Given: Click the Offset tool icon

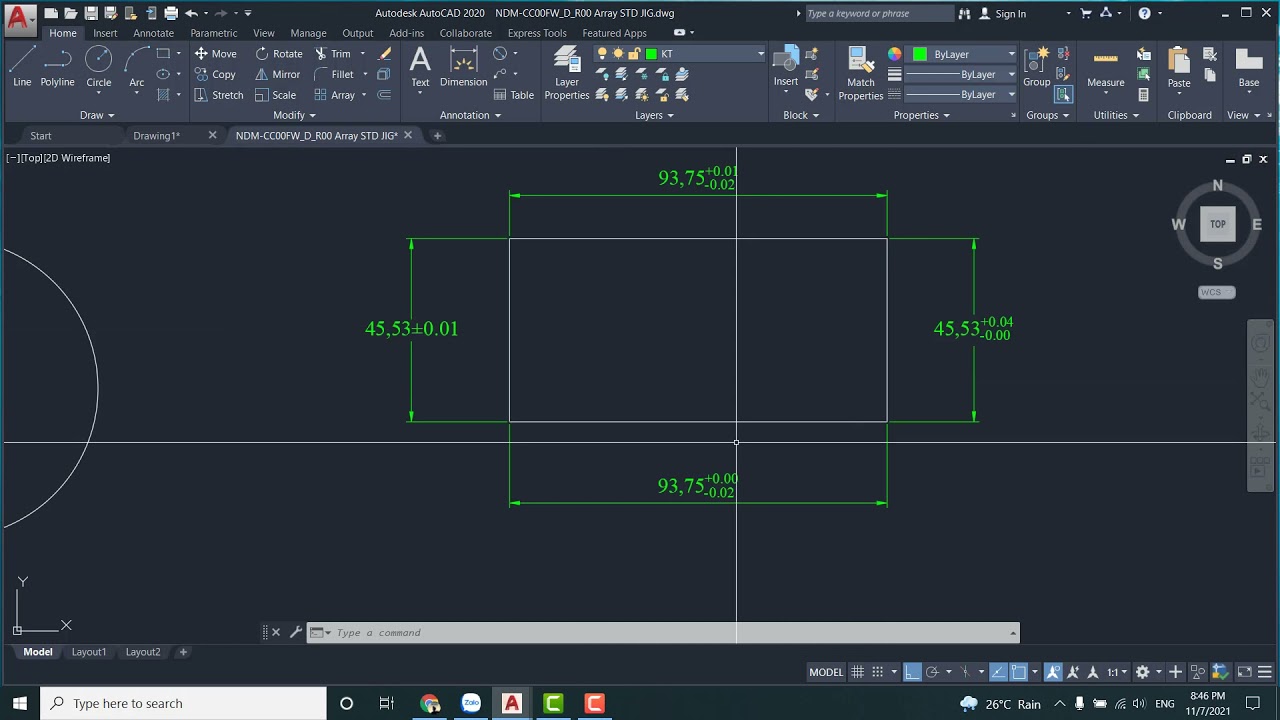Looking at the screenshot, I should [384, 95].
